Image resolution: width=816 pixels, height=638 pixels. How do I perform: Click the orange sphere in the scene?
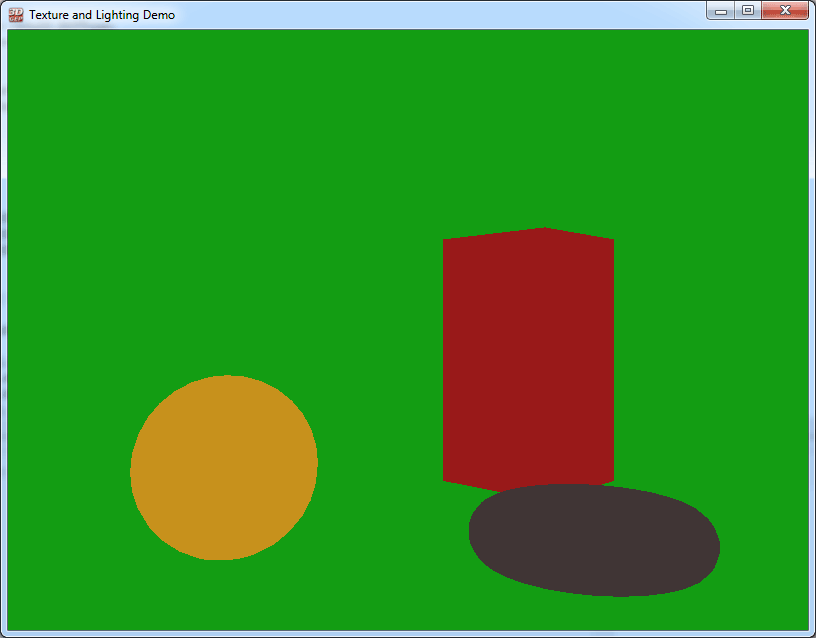pyautogui.click(x=224, y=467)
